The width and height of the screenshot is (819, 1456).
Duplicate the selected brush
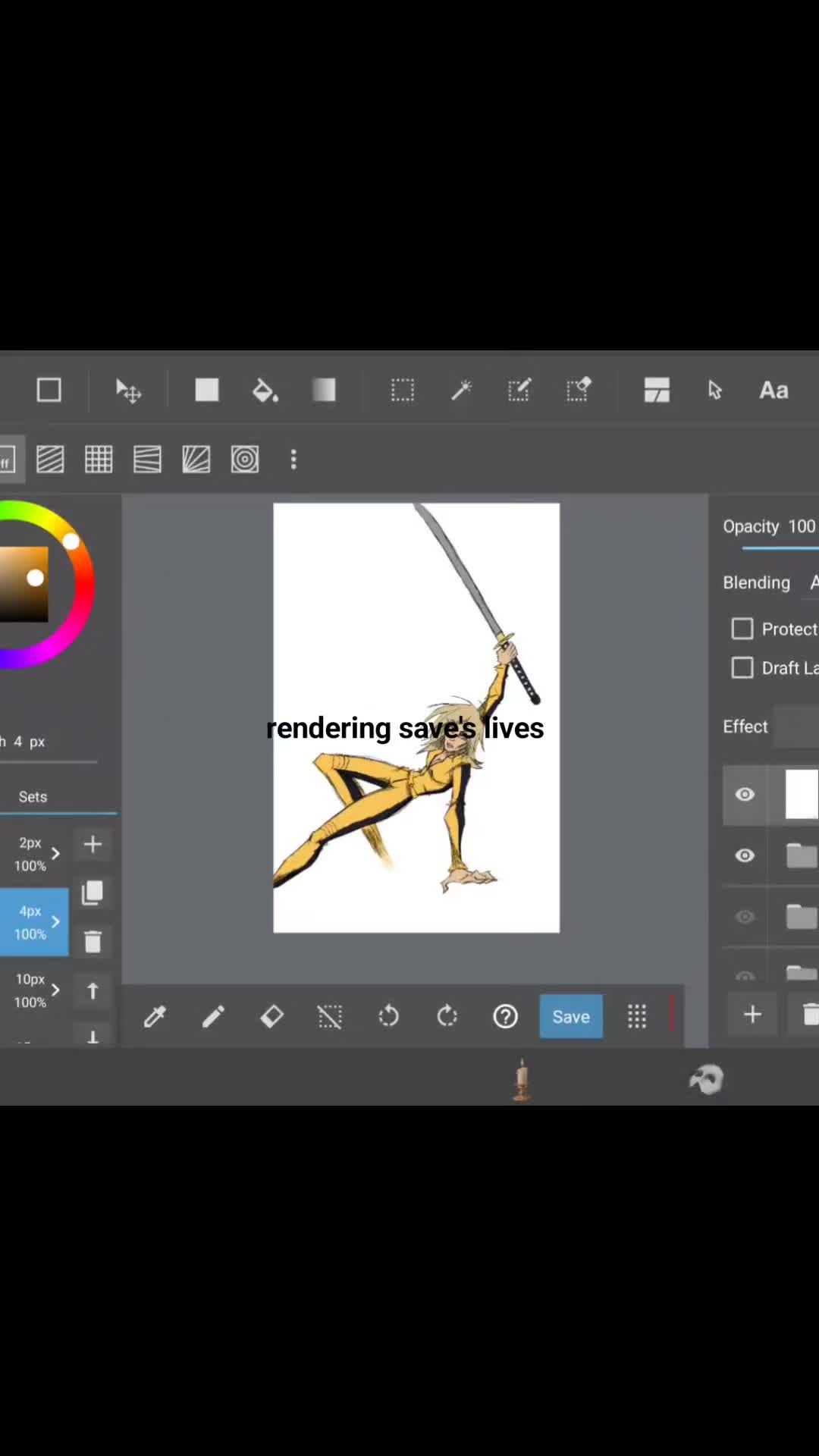93,893
